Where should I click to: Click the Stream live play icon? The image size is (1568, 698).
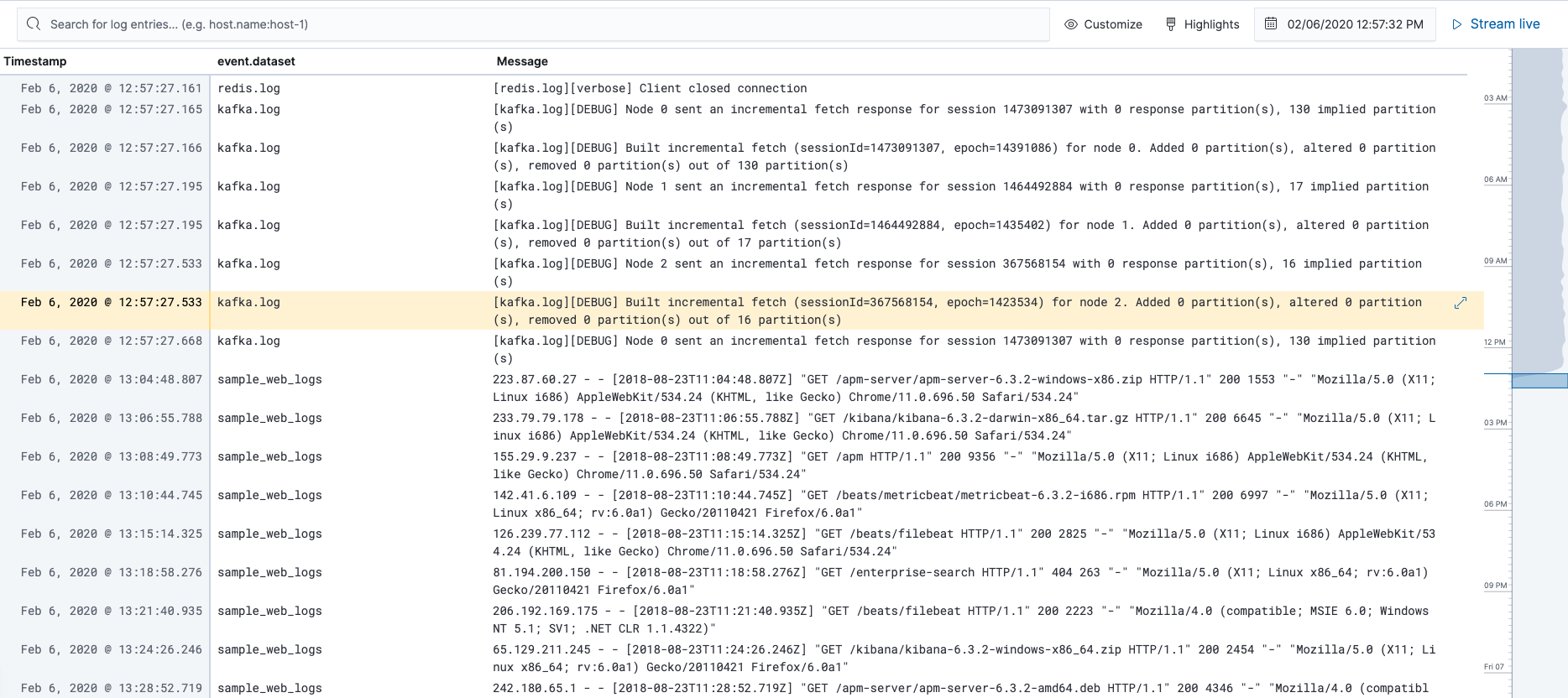click(x=1457, y=24)
